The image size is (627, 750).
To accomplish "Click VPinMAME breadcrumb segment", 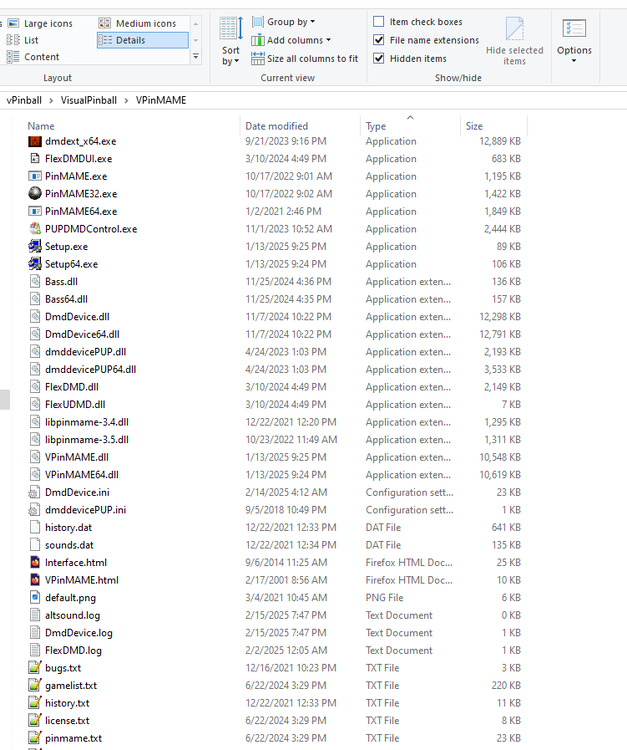I will tap(161, 100).
